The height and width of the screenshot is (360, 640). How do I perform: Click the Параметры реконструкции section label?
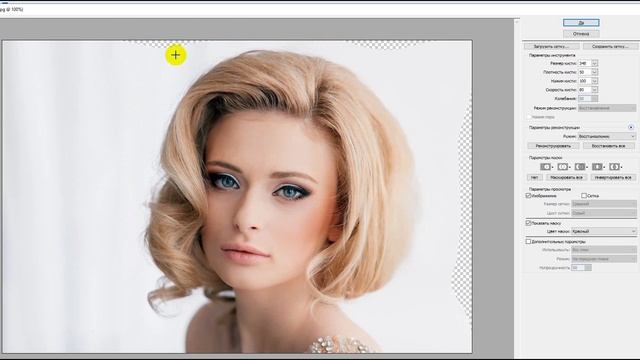554,127
